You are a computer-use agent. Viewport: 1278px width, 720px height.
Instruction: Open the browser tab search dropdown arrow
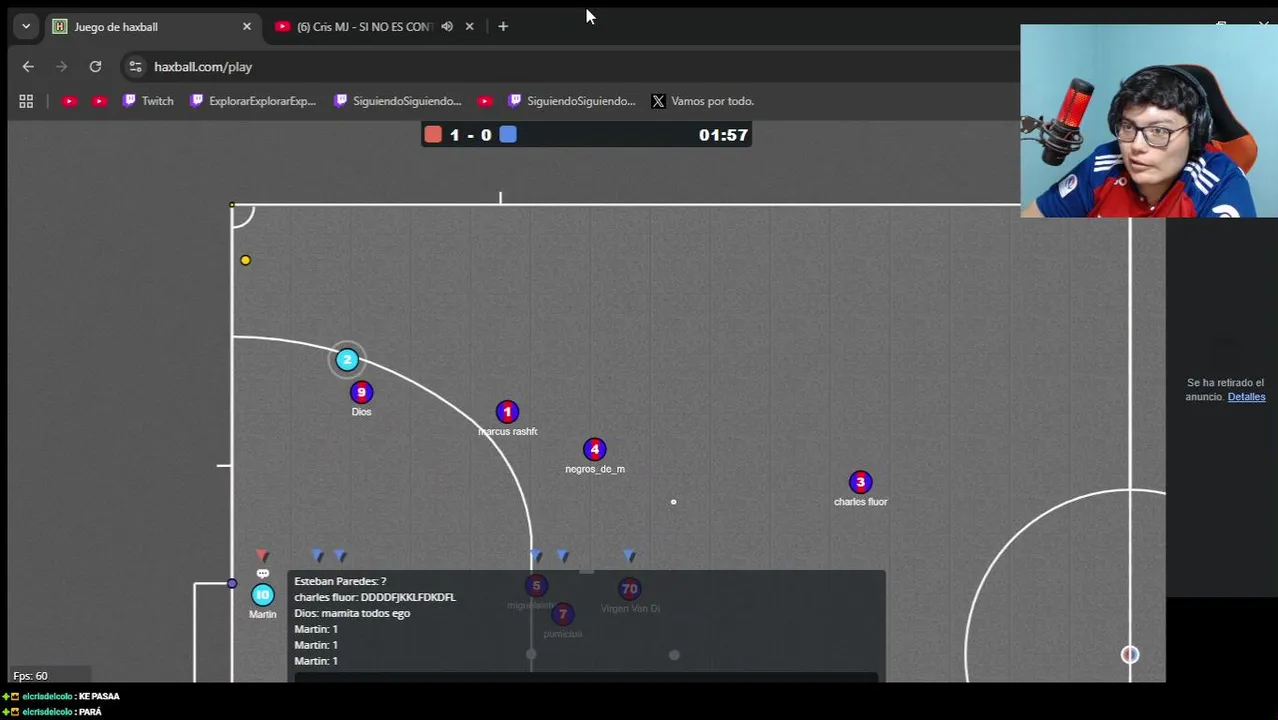tap(26, 26)
